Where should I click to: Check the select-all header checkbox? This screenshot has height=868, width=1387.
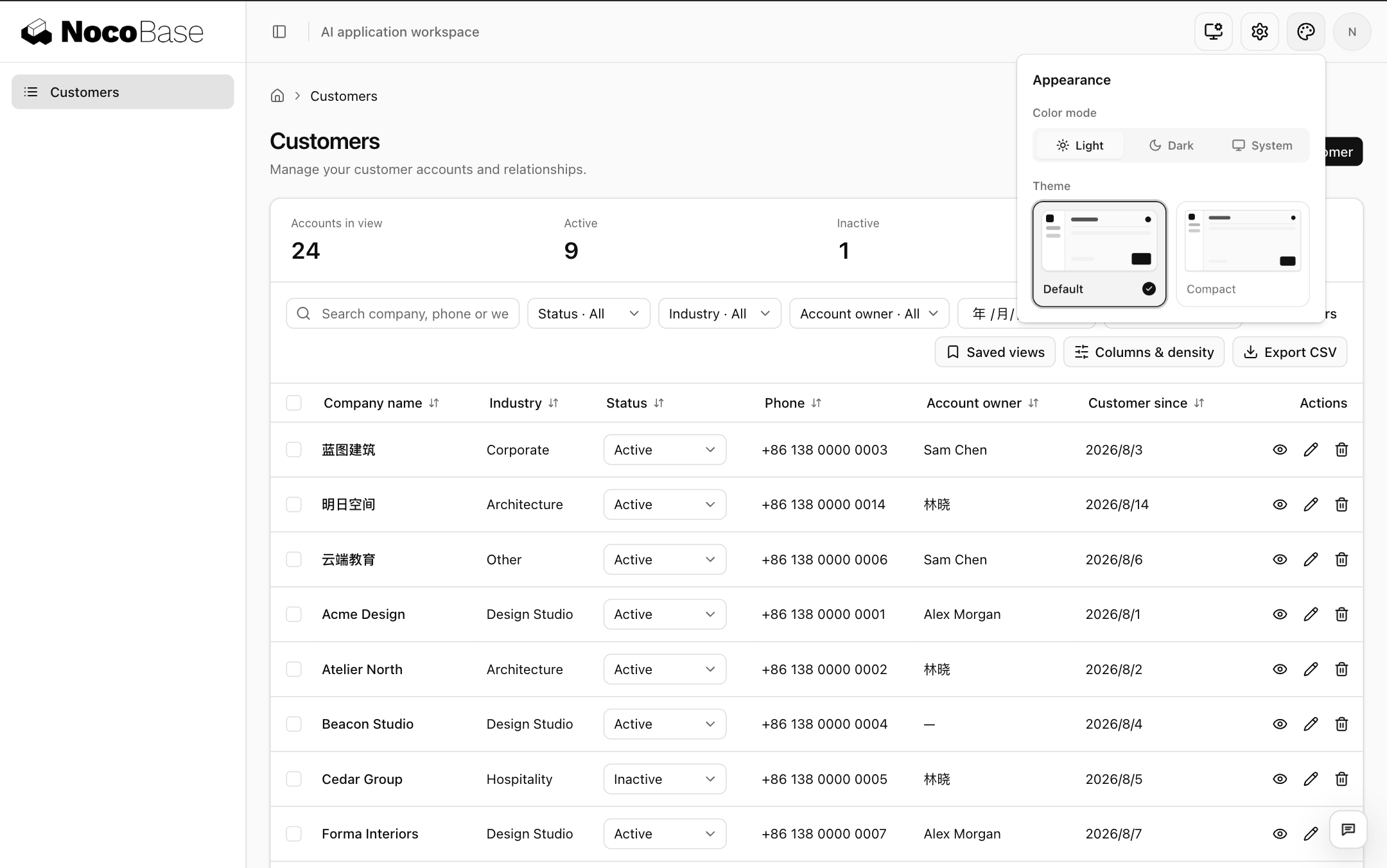point(293,403)
